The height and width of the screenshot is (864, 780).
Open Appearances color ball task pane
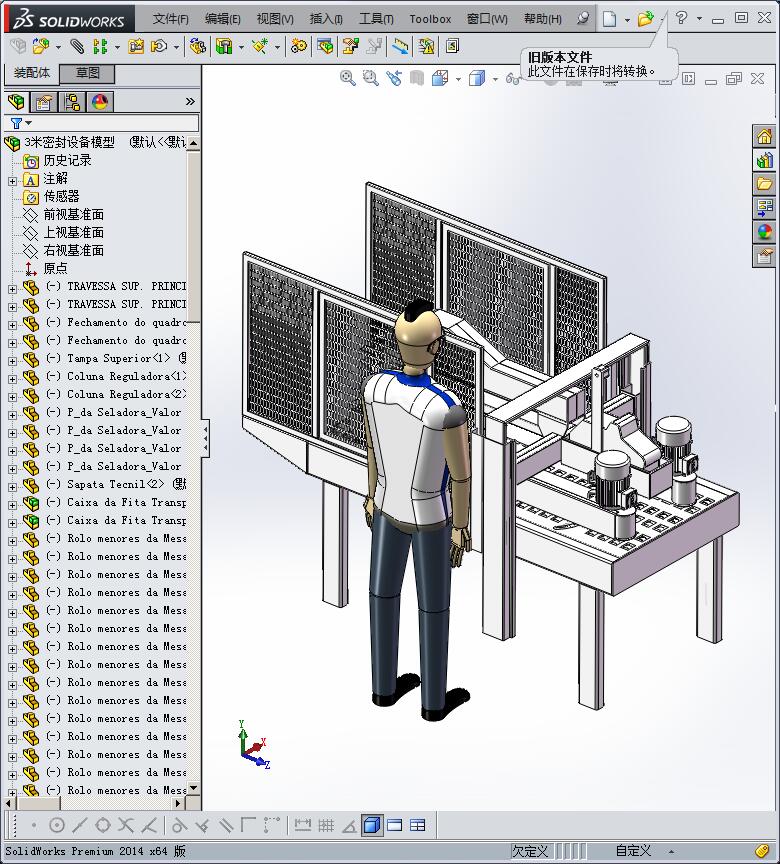coord(764,232)
